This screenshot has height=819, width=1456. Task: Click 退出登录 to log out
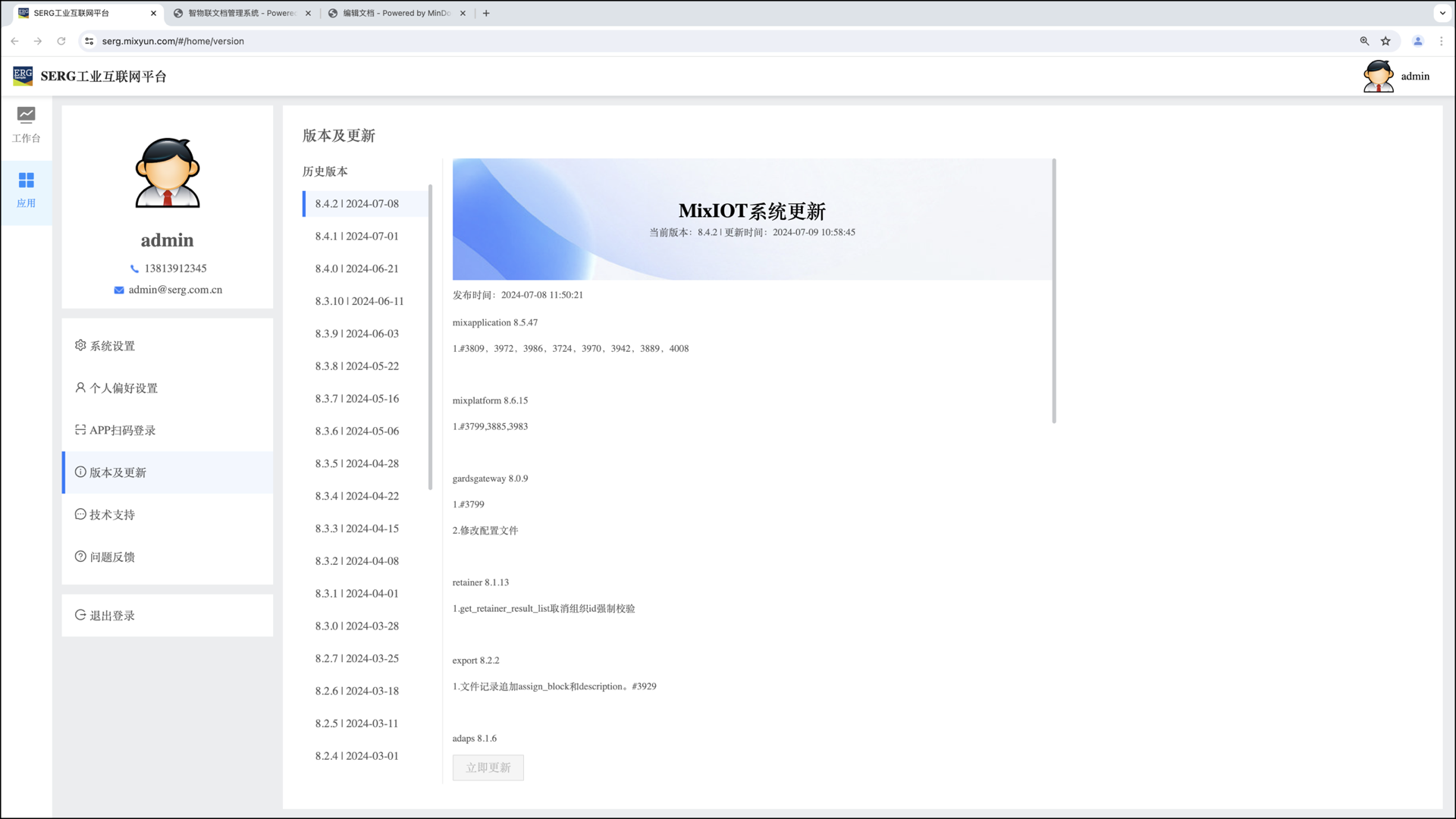click(x=111, y=616)
